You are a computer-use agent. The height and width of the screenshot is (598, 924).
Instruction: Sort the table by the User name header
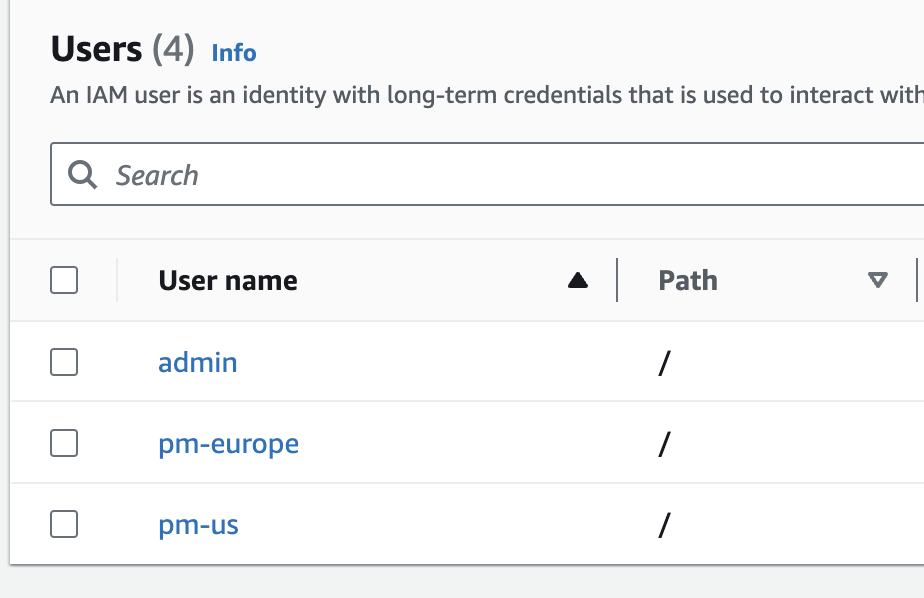pyautogui.click(x=228, y=281)
